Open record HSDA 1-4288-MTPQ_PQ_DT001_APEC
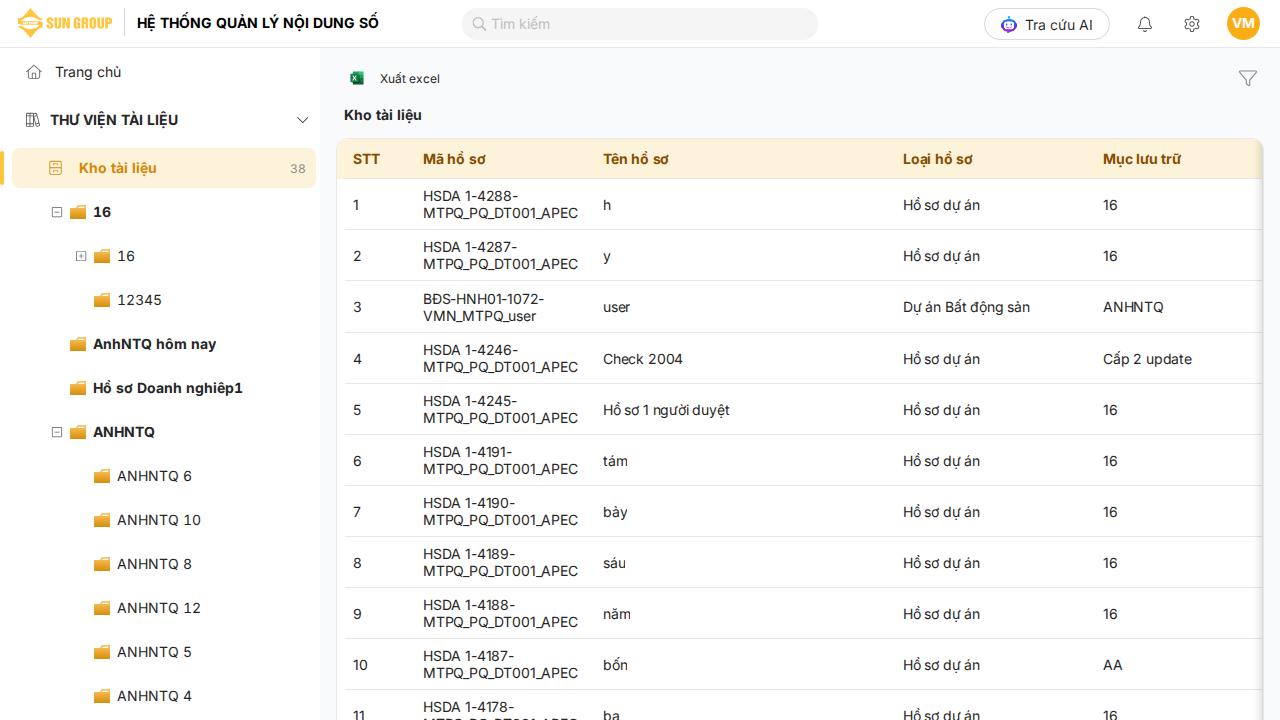 click(x=500, y=205)
